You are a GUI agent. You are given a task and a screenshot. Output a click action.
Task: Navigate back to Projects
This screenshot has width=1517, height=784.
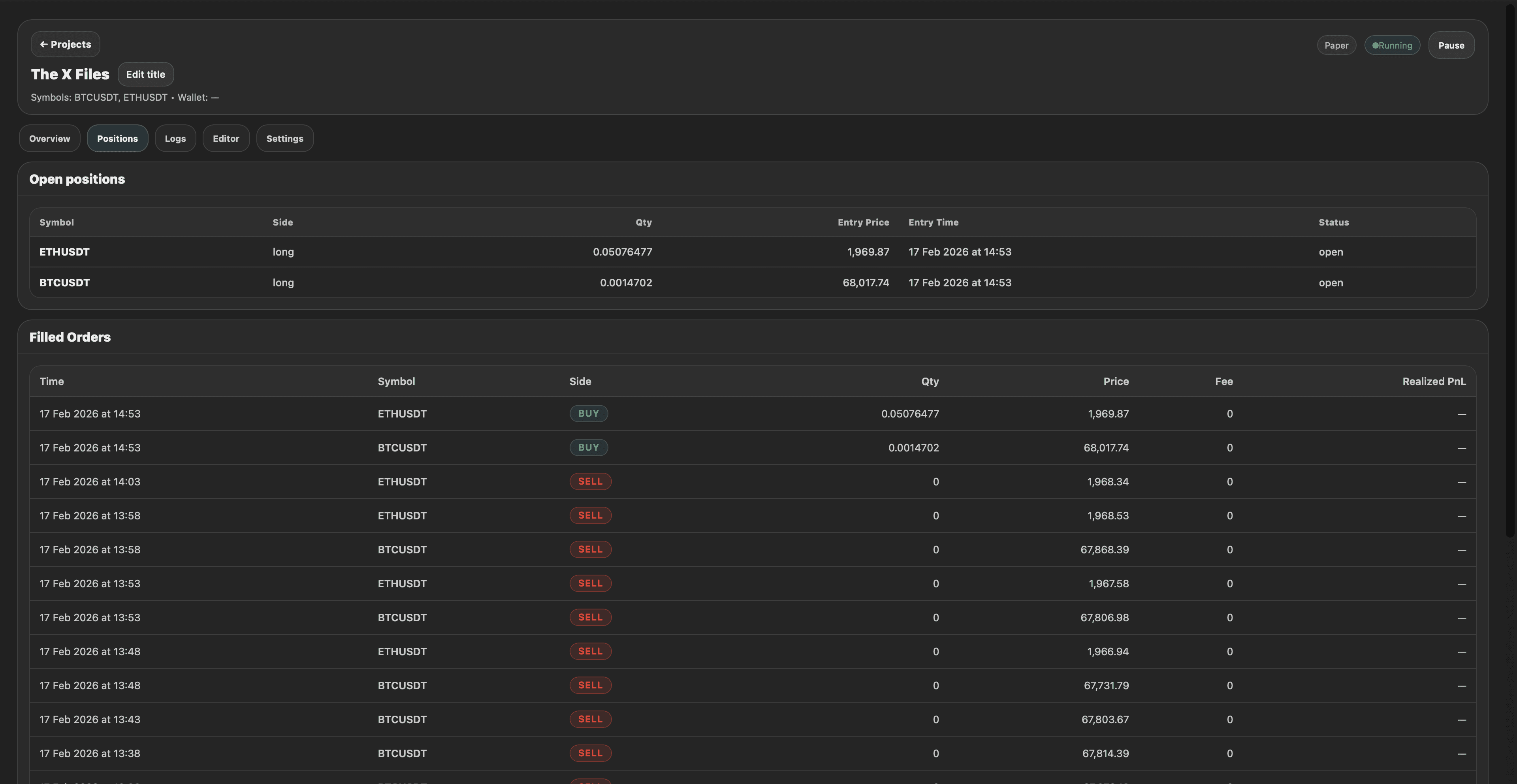[x=65, y=43]
